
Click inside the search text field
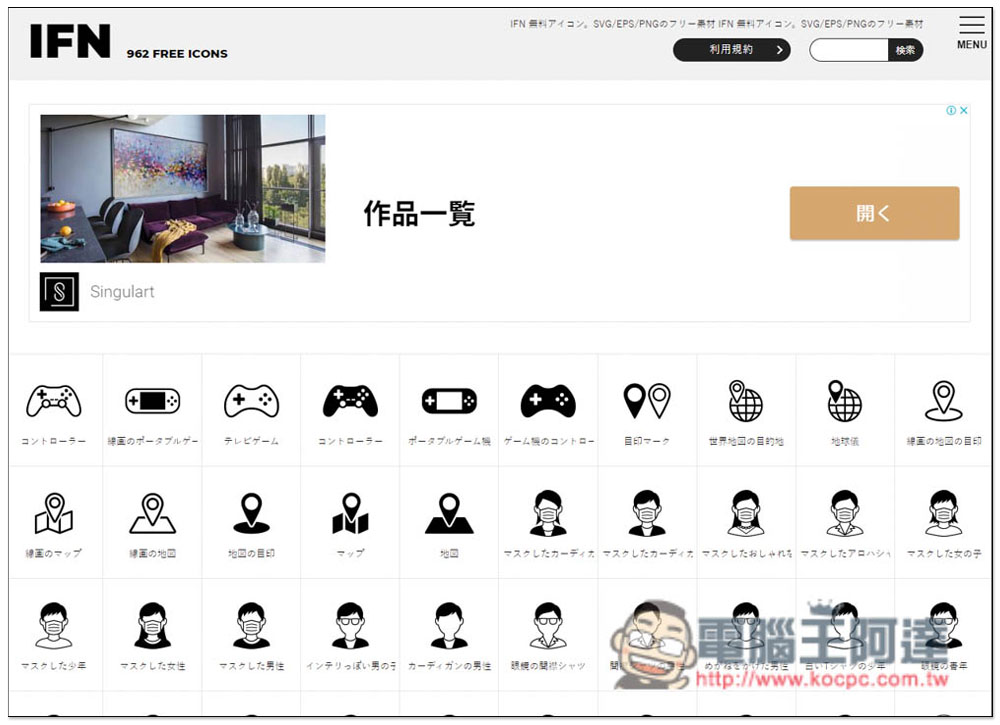click(848, 50)
